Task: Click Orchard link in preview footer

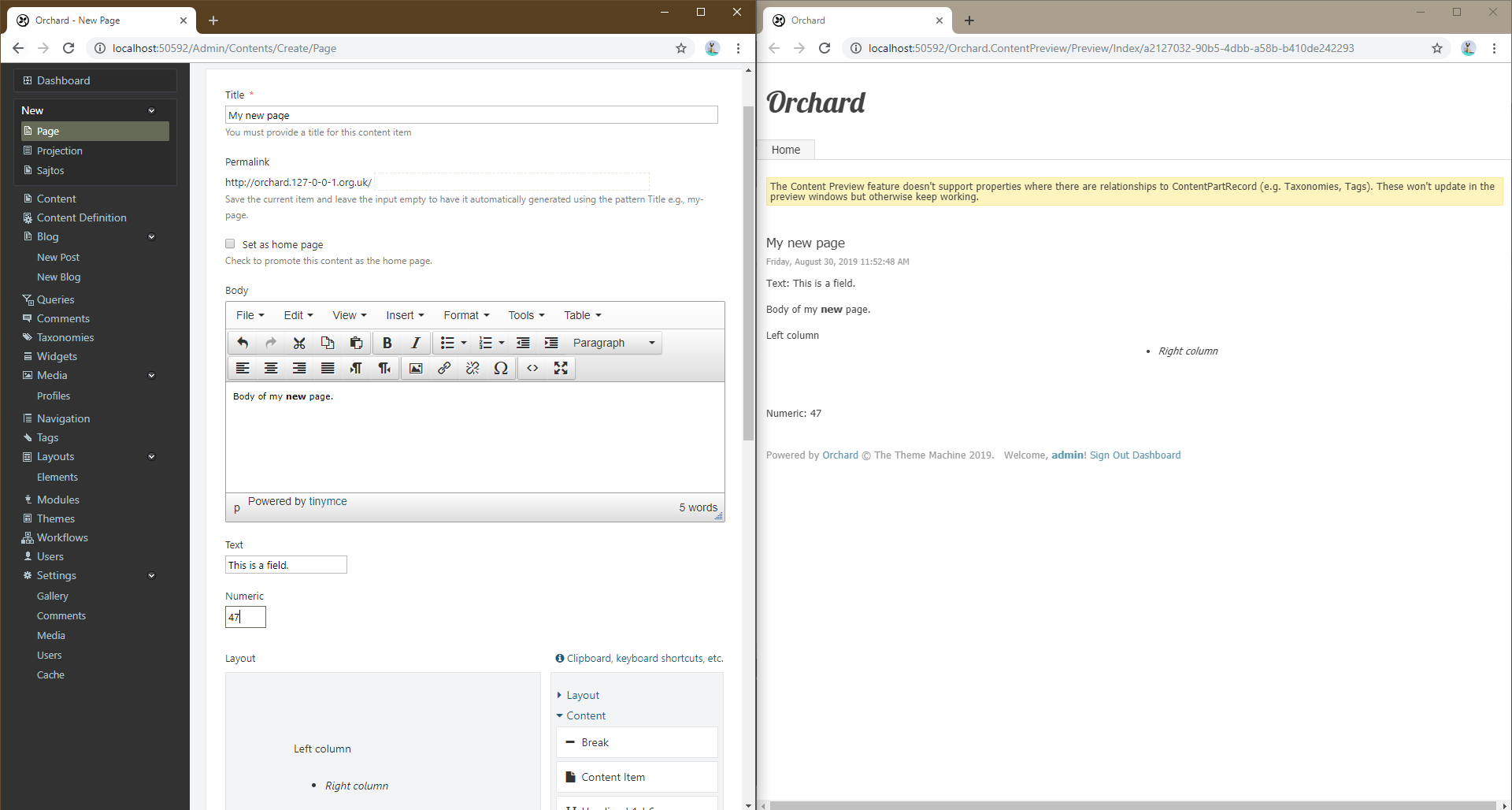Action: [x=840, y=455]
